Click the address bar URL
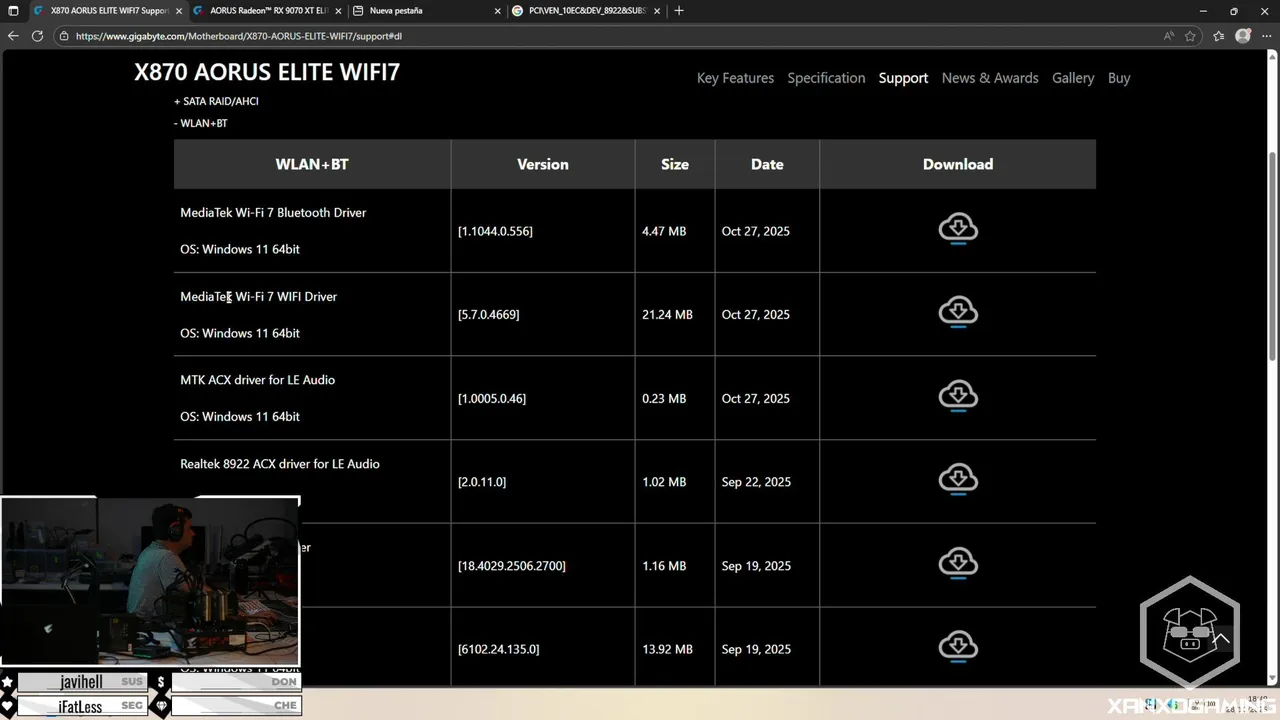The height and width of the screenshot is (720, 1280). tap(238, 36)
